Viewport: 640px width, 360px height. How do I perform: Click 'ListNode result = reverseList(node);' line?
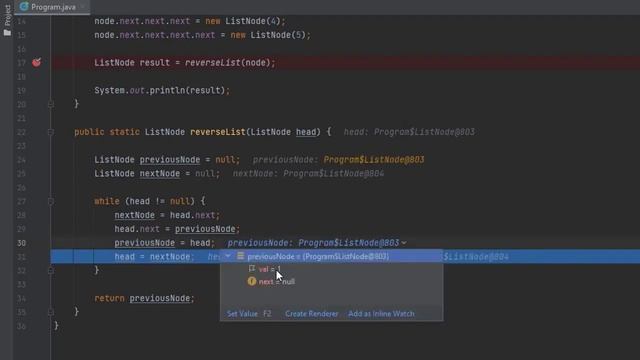[185, 62]
